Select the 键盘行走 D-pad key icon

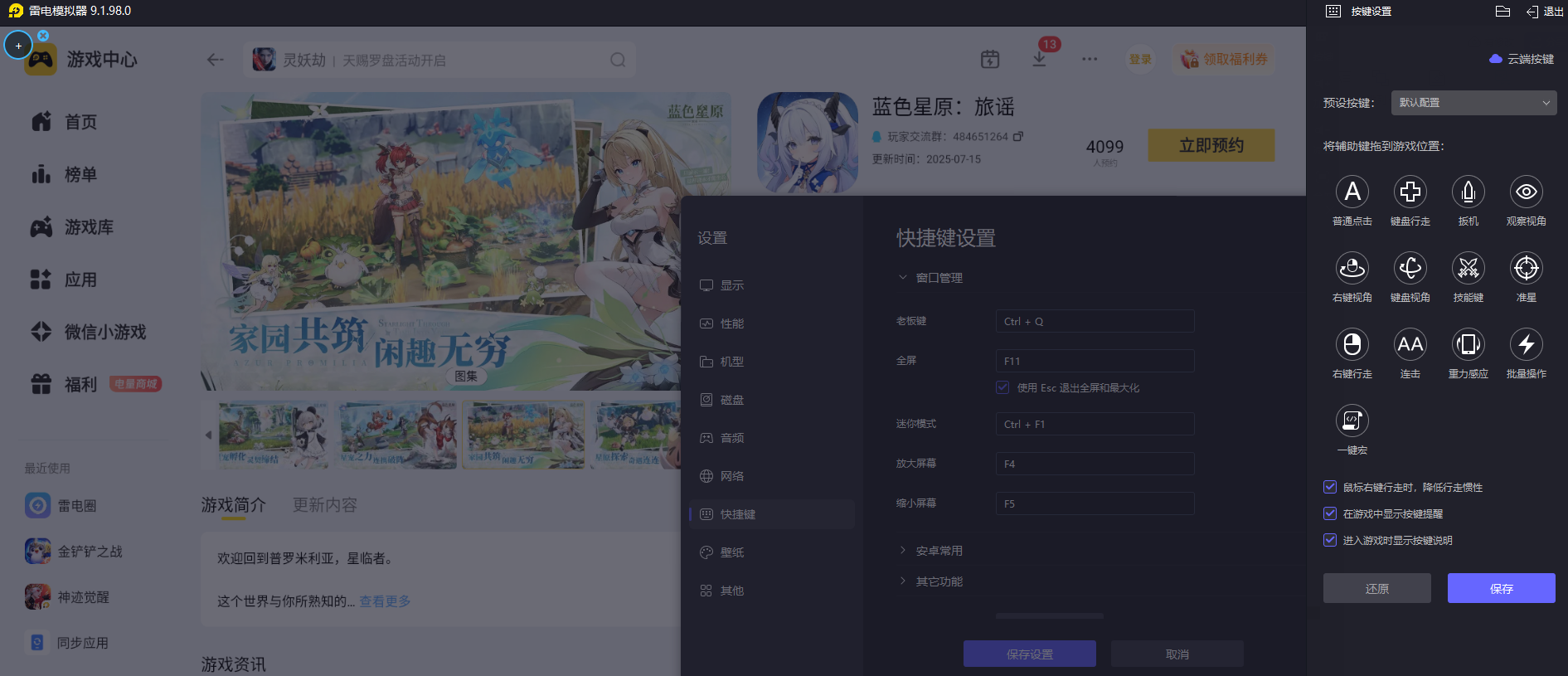1410,192
